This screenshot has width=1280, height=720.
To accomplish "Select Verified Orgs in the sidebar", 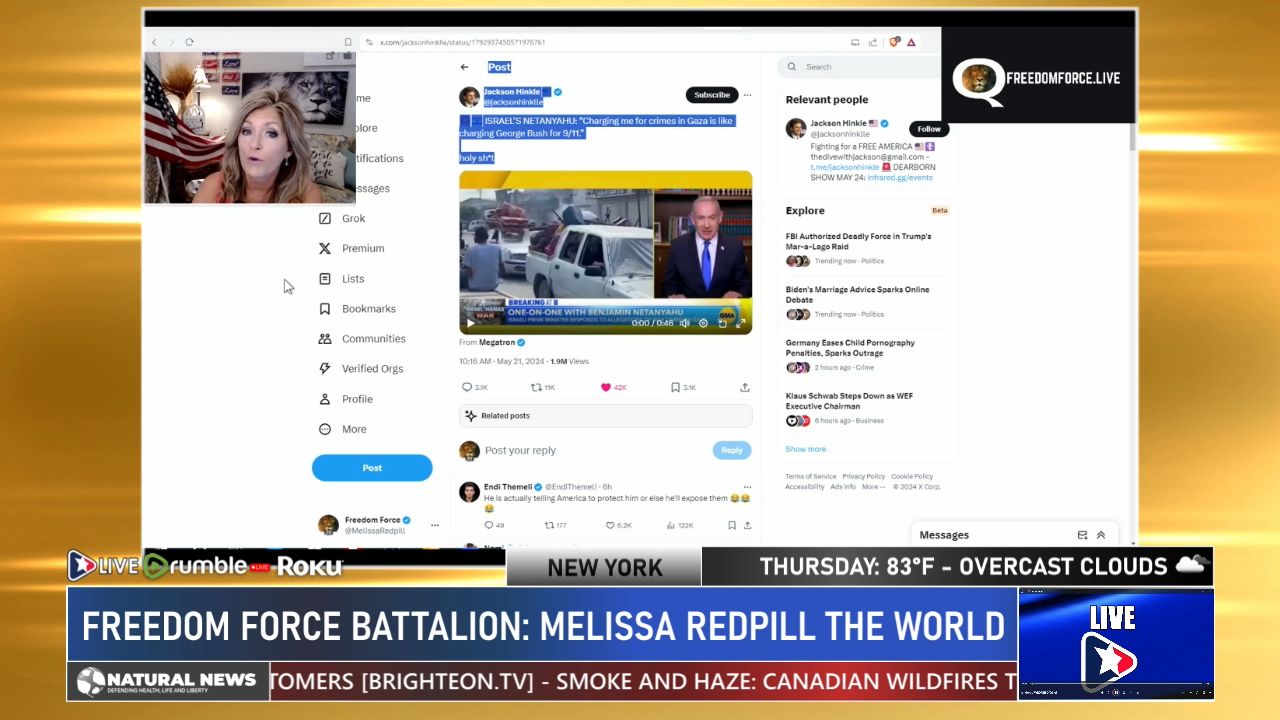I will pos(372,369).
